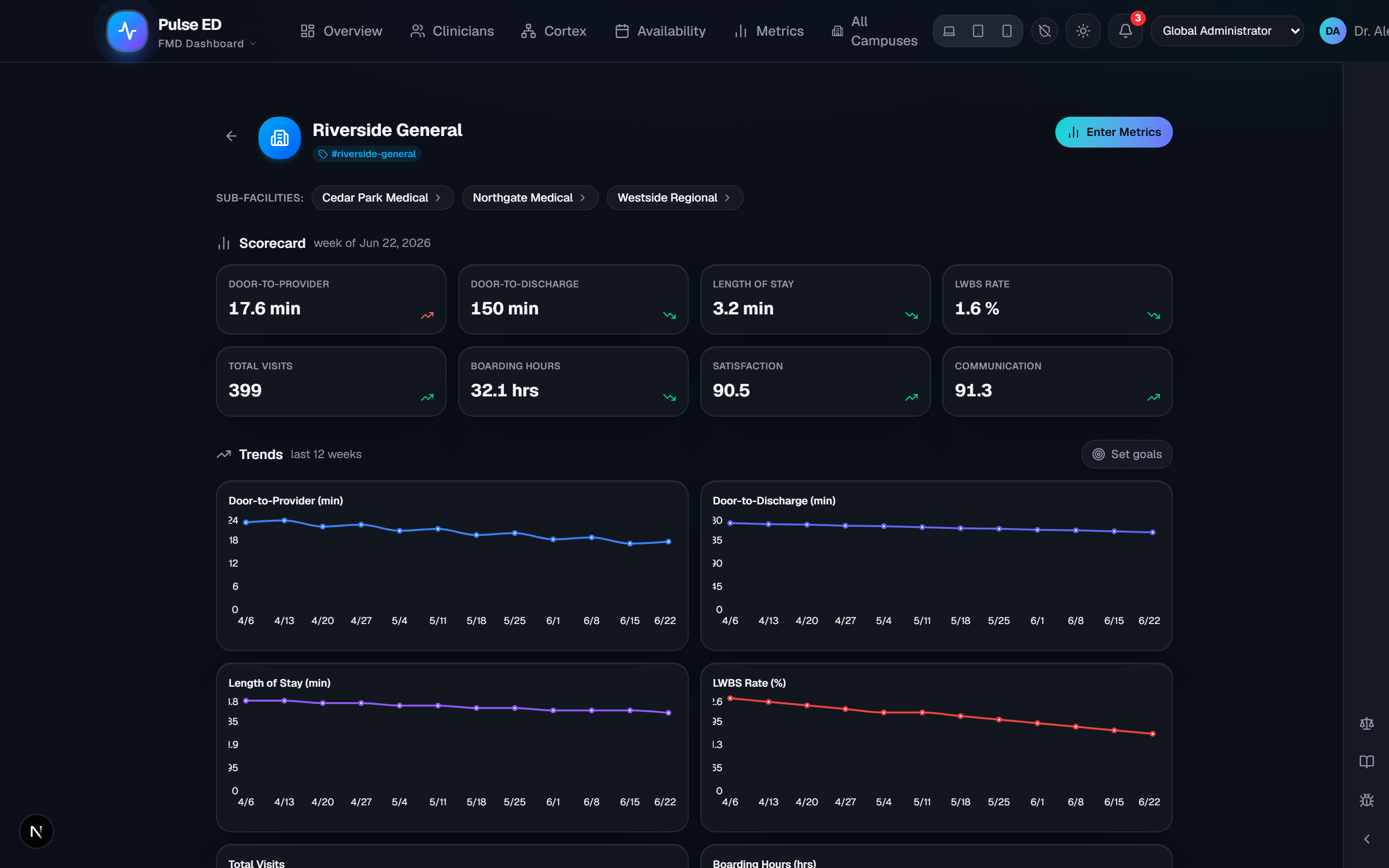1389x868 pixels.
Task: Click the Communication up trend icon
Action: pos(1154,397)
